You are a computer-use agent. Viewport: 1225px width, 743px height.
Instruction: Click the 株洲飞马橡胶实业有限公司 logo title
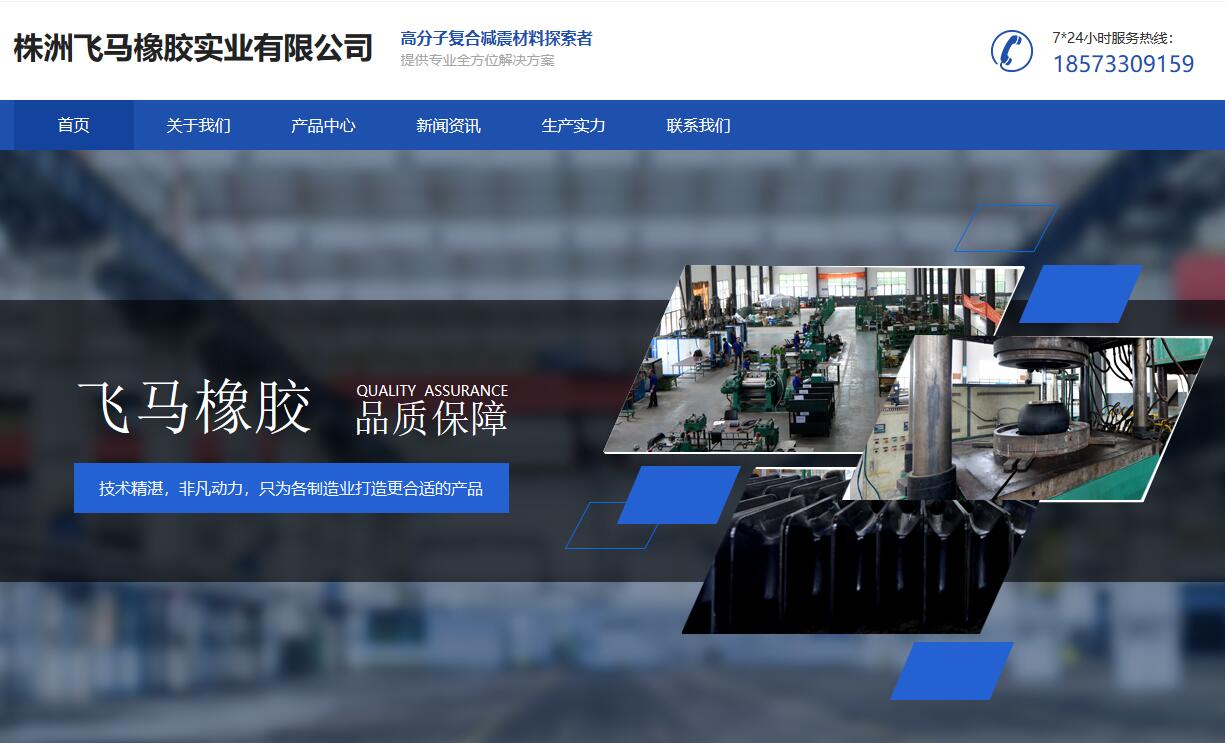193,48
